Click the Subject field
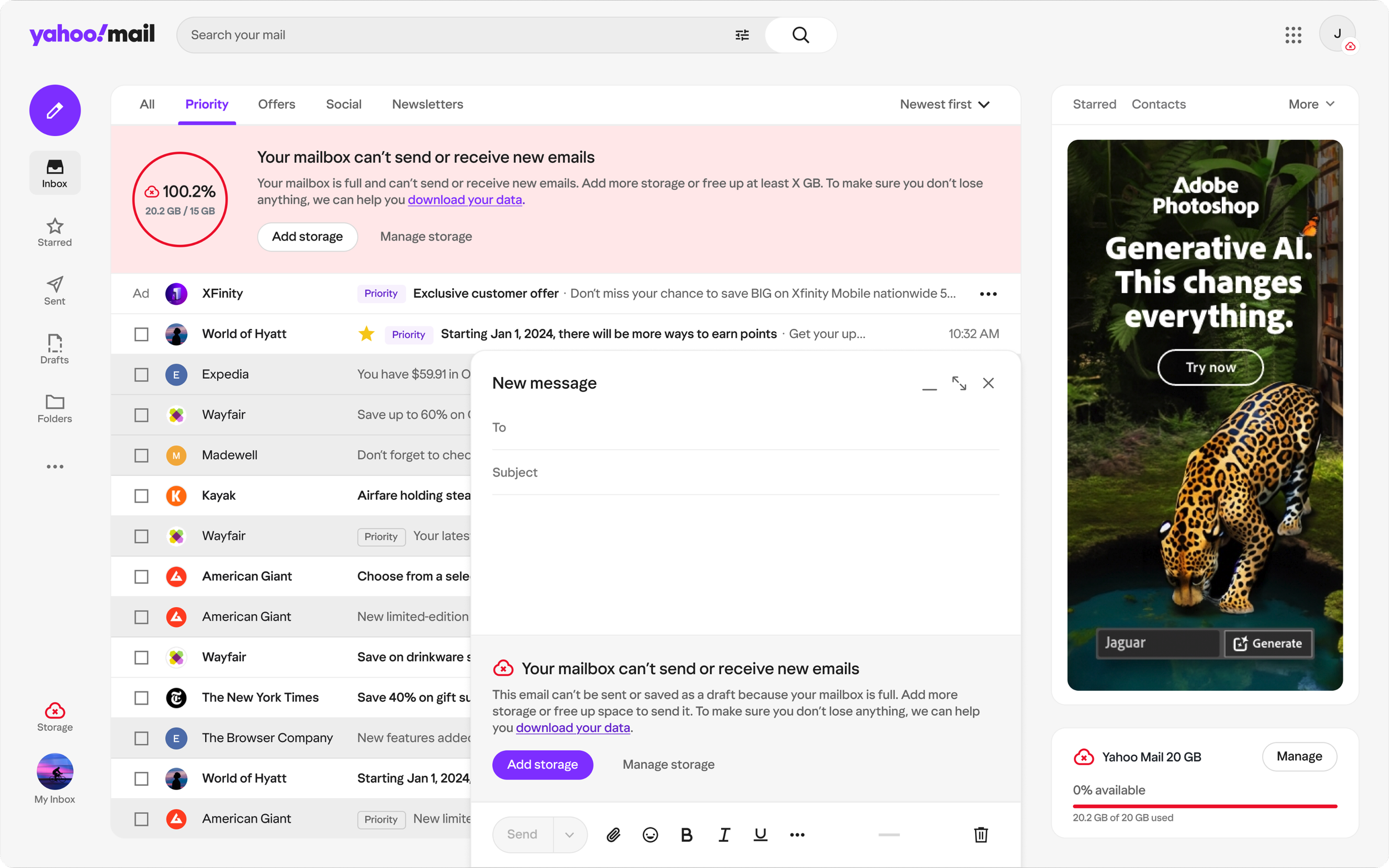 point(745,473)
